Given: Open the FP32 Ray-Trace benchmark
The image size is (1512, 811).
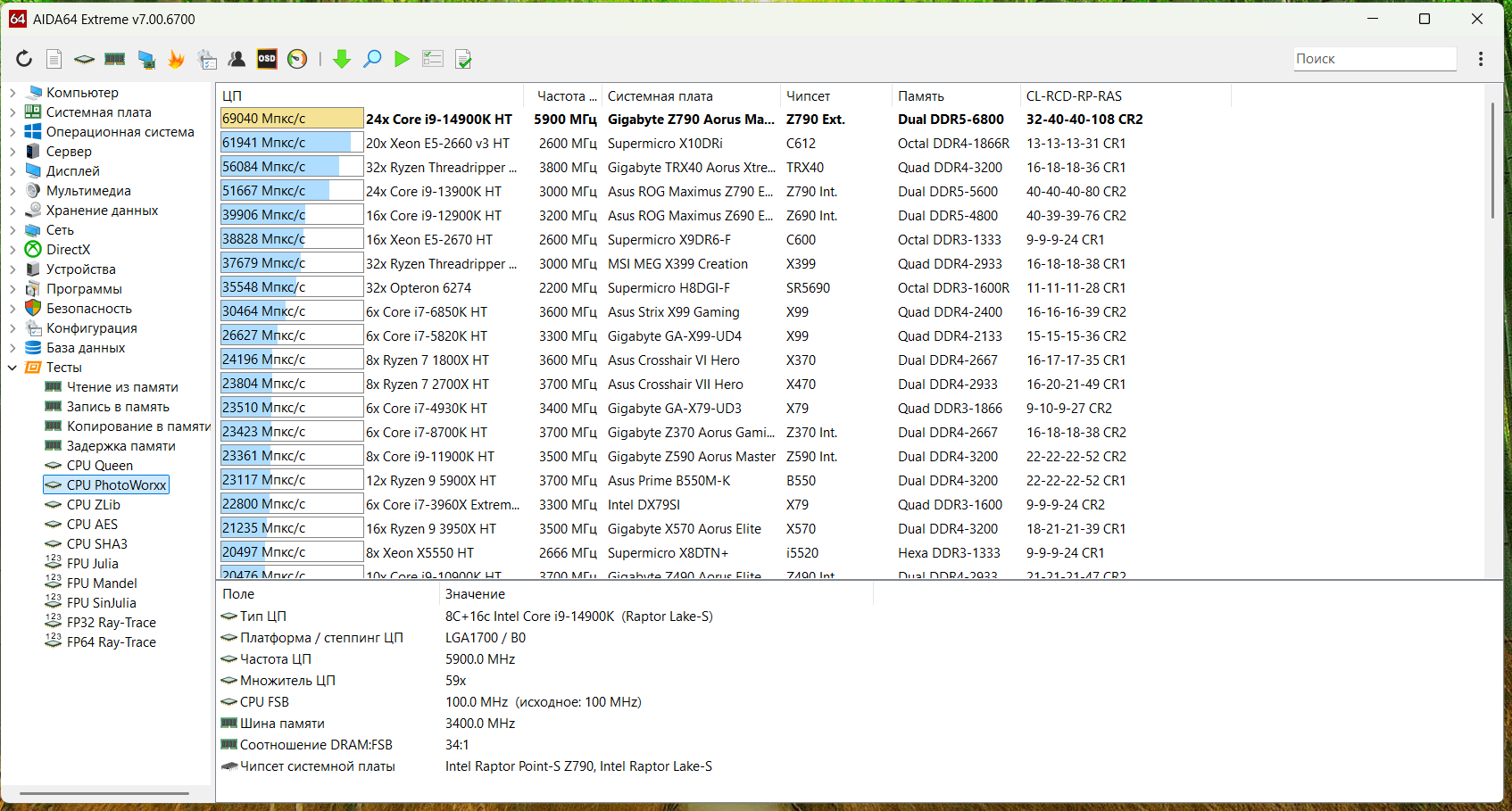Looking at the screenshot, I should (x=112, y=622).
